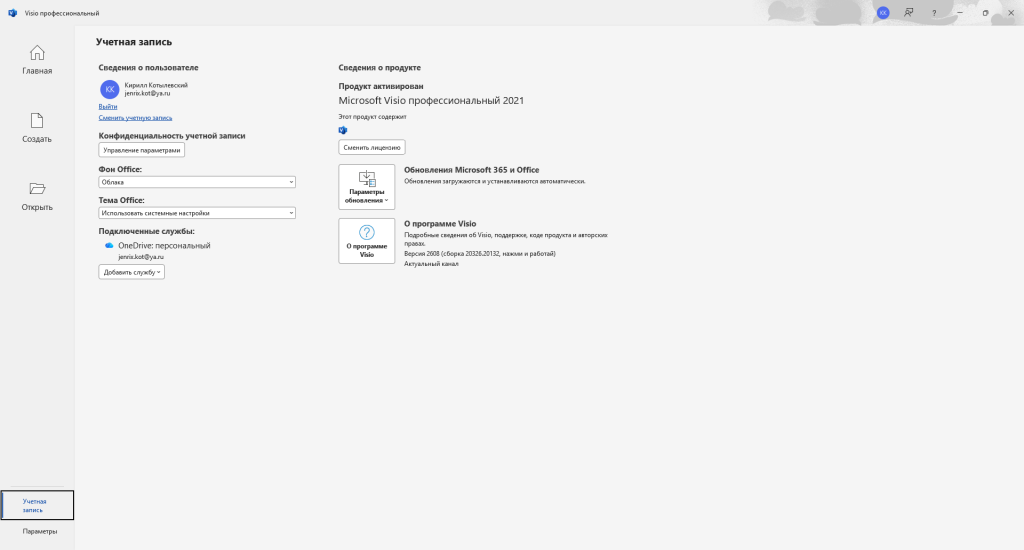Viewport: 1024px width, 550px height.
Task: Click the OneDrive cloud icon
Action: 109,246
